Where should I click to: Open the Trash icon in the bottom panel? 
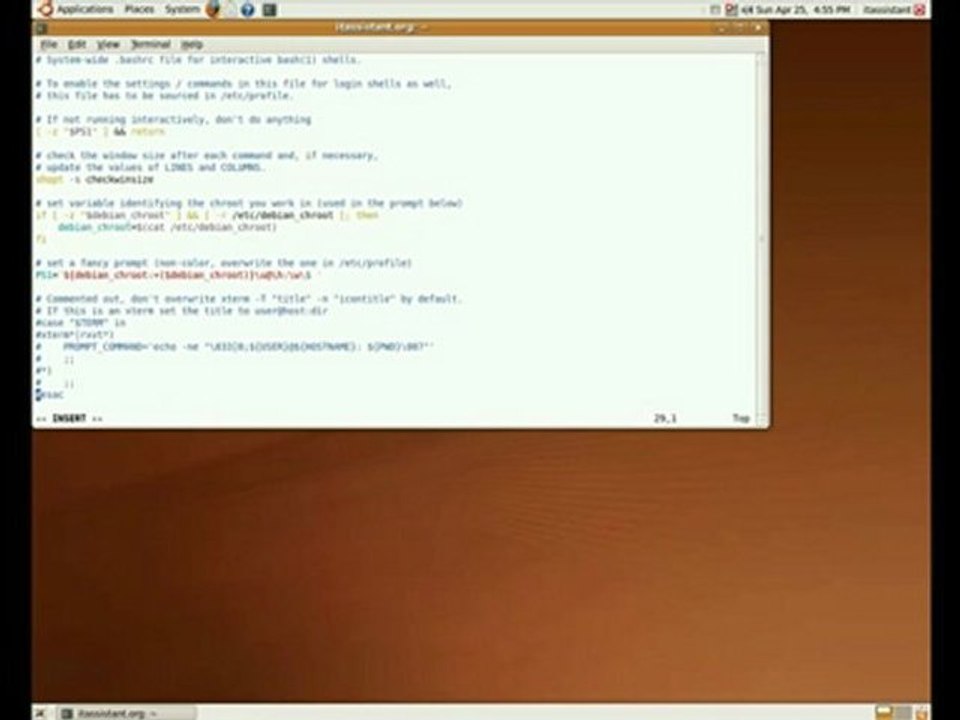tap(921, 713)
